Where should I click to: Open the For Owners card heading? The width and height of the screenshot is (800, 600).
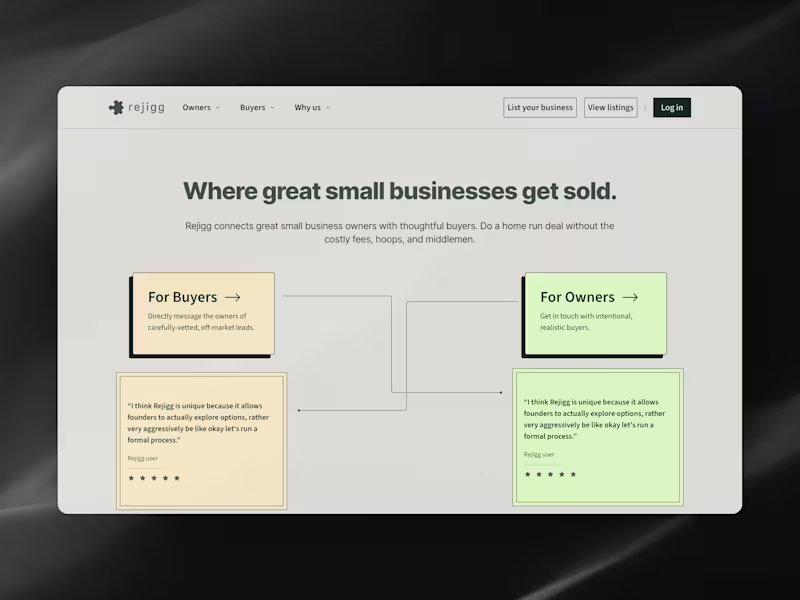pyautogui.click(x=578, y=297)
